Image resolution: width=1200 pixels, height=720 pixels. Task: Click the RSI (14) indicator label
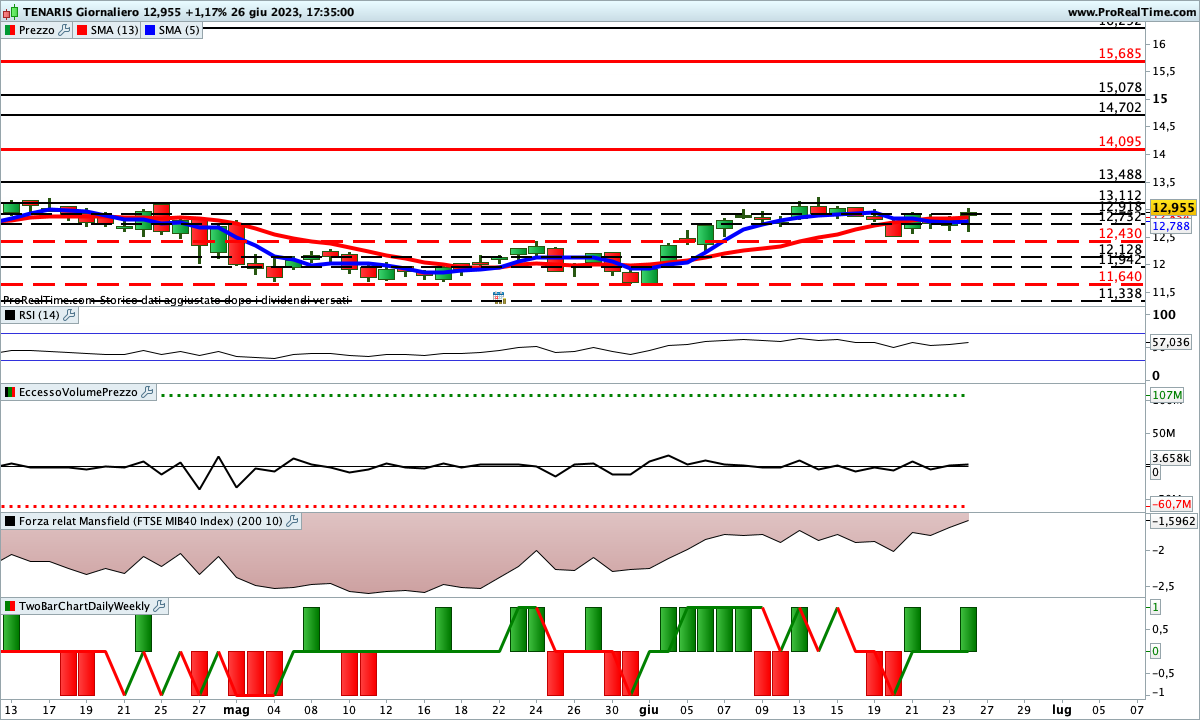[x=39, y=315]
